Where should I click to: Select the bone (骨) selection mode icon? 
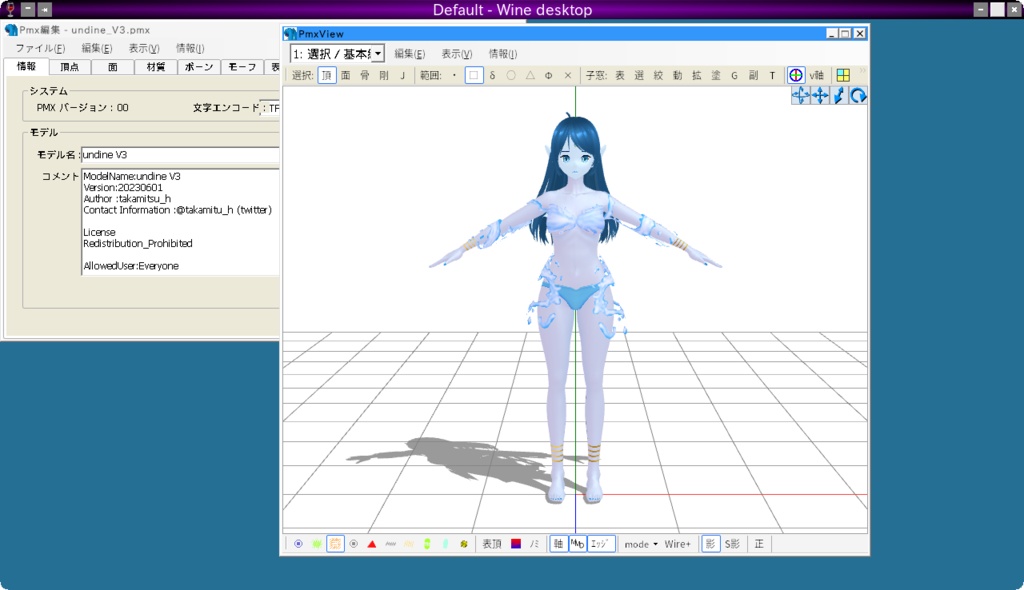tap(365, 75)
